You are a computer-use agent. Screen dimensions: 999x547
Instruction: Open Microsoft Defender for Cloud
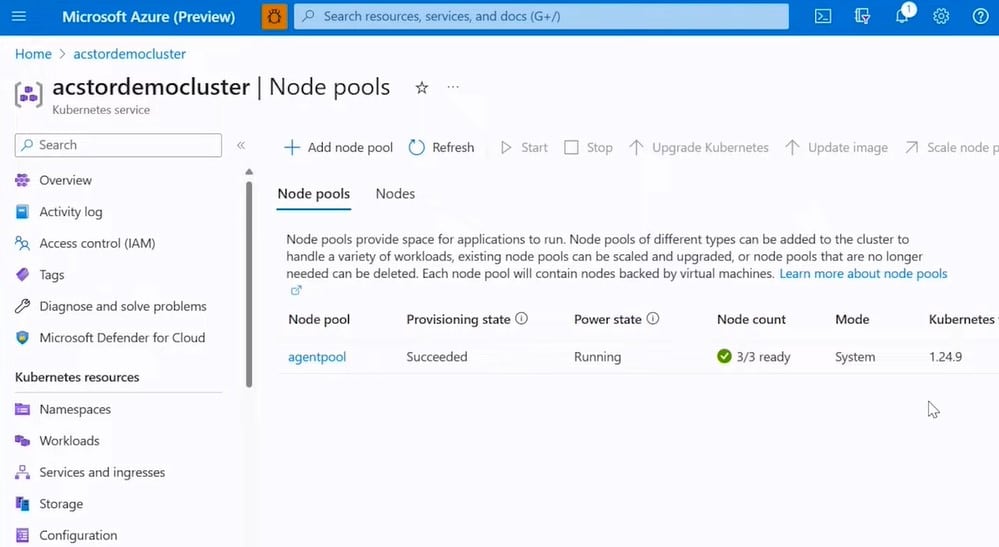point(122,337)
